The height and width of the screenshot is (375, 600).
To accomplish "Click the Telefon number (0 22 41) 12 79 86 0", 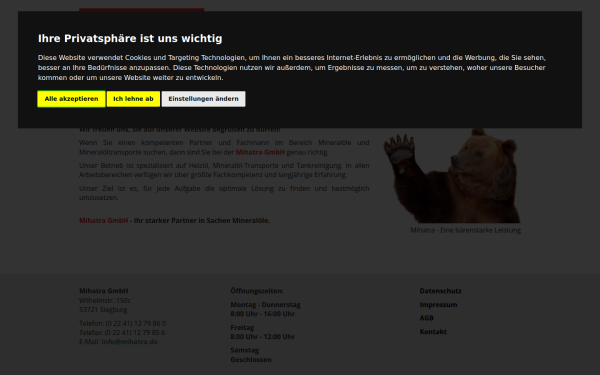I will click(136, 323).
